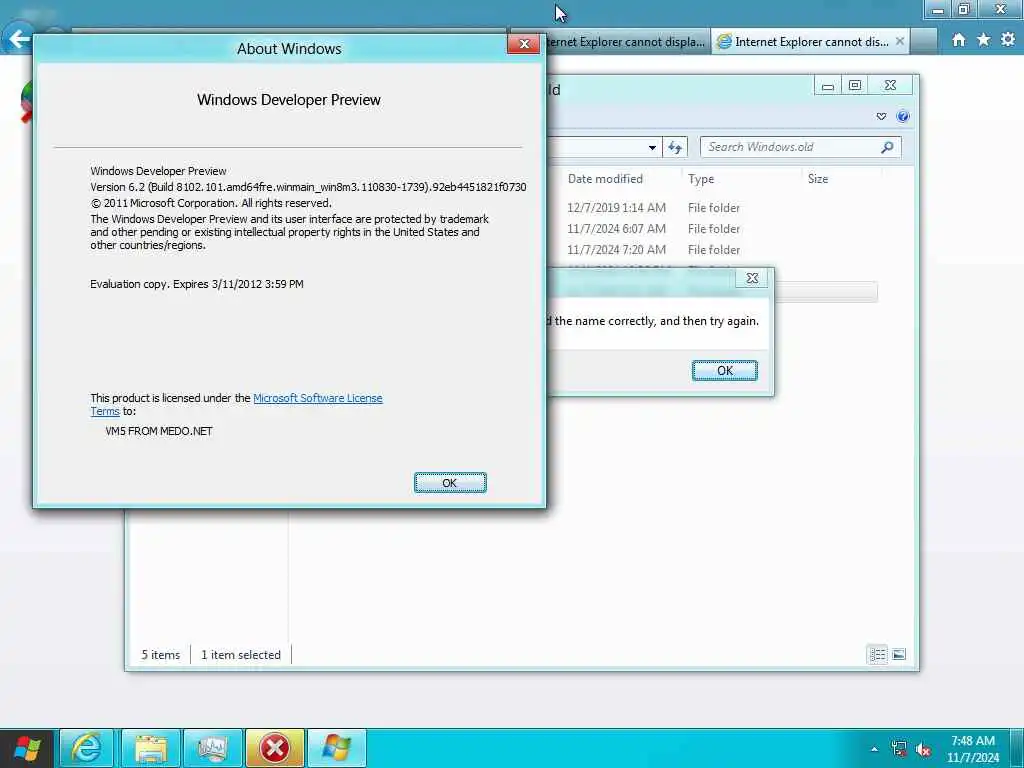Switch to details view in Explorer
Screen dimensions: 1024x768
pyautogui.click(x=878, y=654)
